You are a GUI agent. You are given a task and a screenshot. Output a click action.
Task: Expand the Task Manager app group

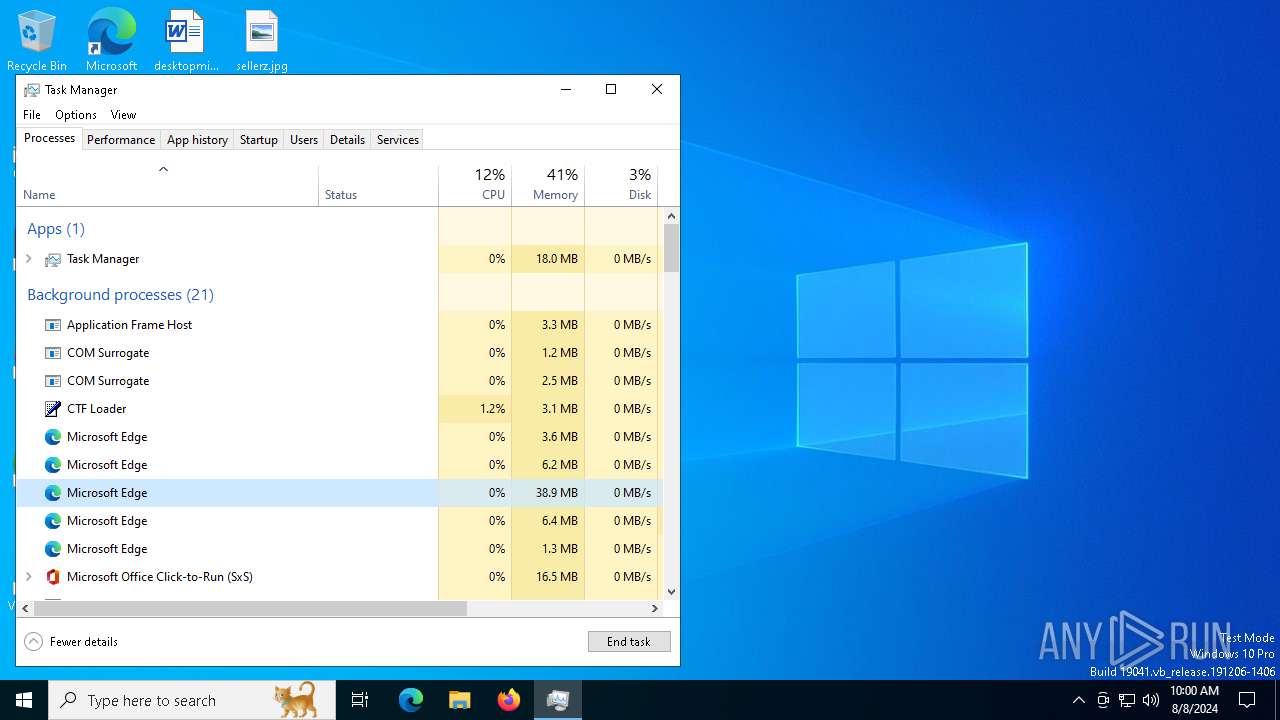click(x=29, y=259)
